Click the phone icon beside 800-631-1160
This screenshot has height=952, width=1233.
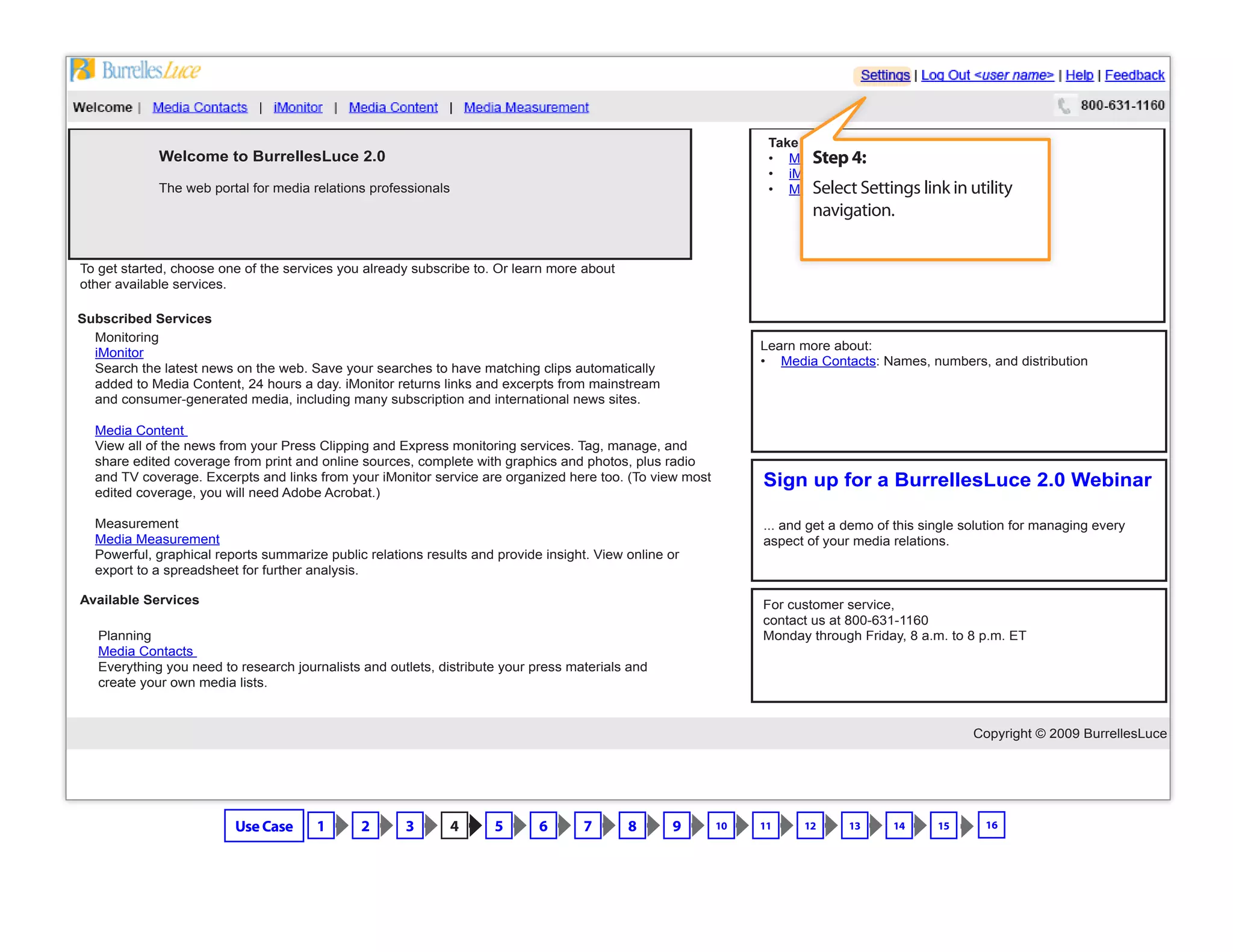[x=1064, y=106]
